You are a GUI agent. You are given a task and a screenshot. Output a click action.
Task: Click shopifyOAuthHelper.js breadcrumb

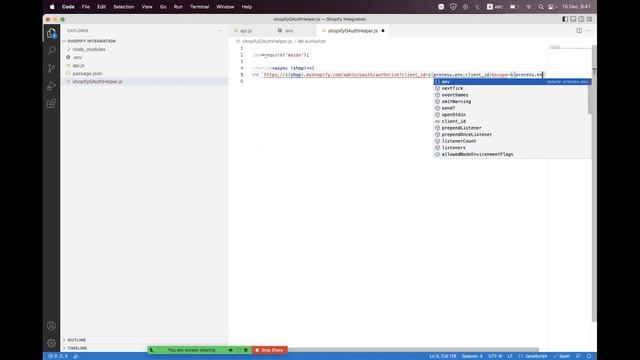[267, 41]
